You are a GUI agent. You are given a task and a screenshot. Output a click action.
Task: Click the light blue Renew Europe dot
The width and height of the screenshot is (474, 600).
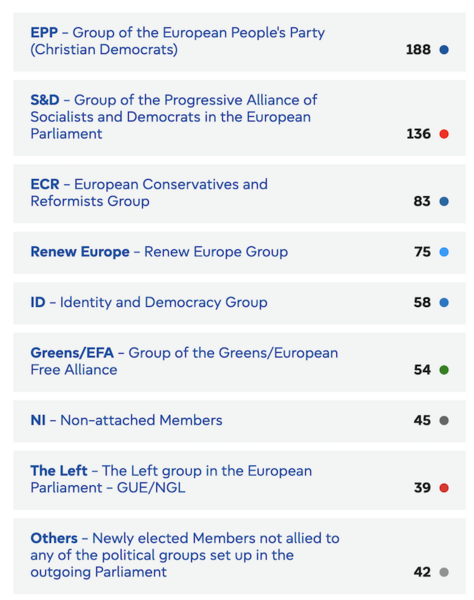(x=444, y=252)
